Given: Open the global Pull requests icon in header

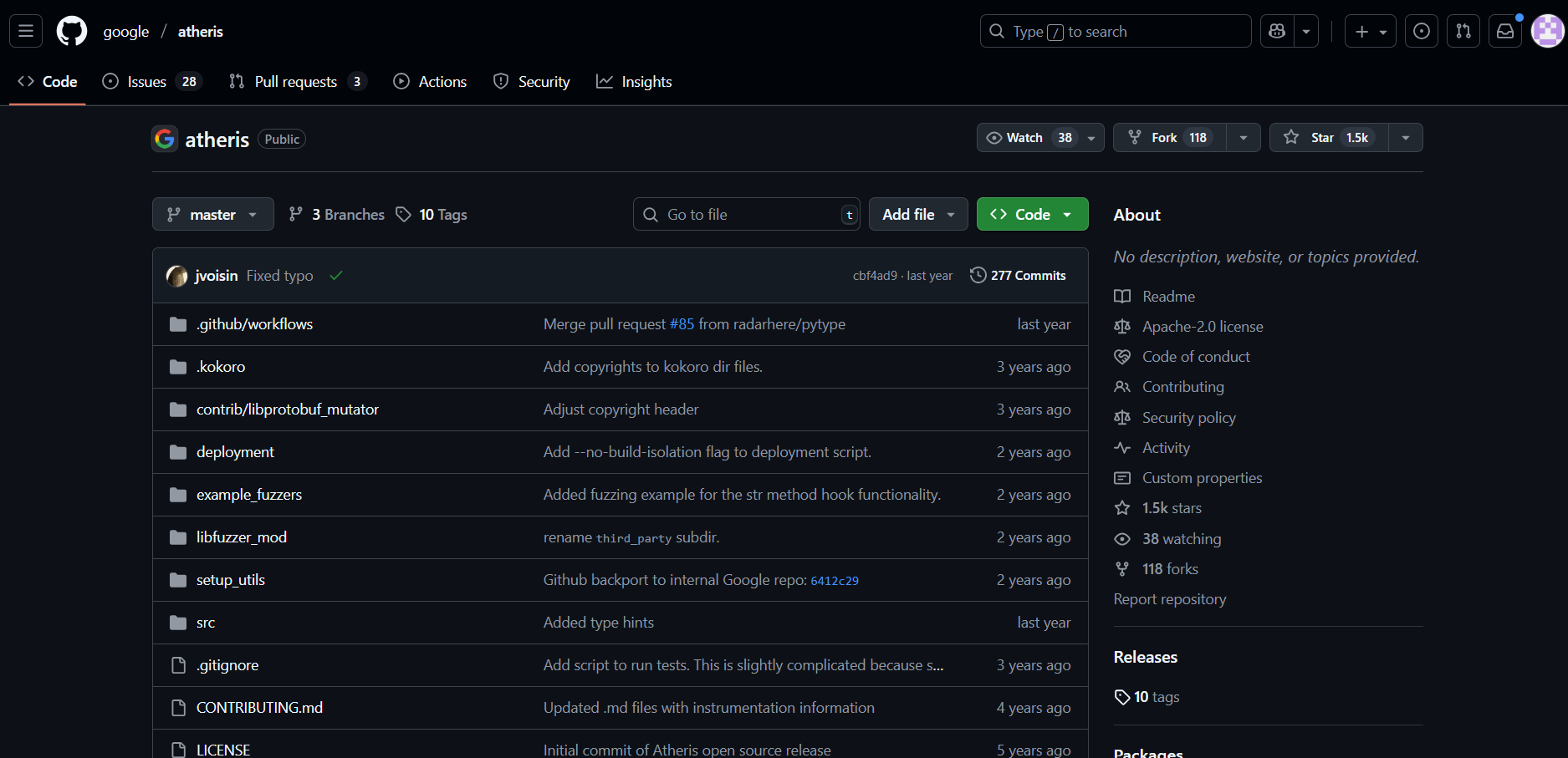Looking at the screenshot, I should [x=1463, y=31].
